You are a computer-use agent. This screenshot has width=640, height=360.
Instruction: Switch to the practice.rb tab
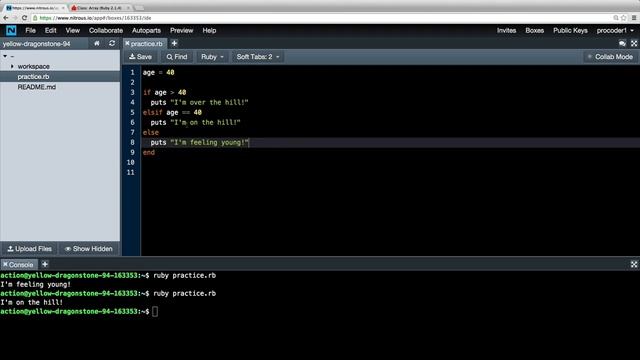click(x=146, y=43)
